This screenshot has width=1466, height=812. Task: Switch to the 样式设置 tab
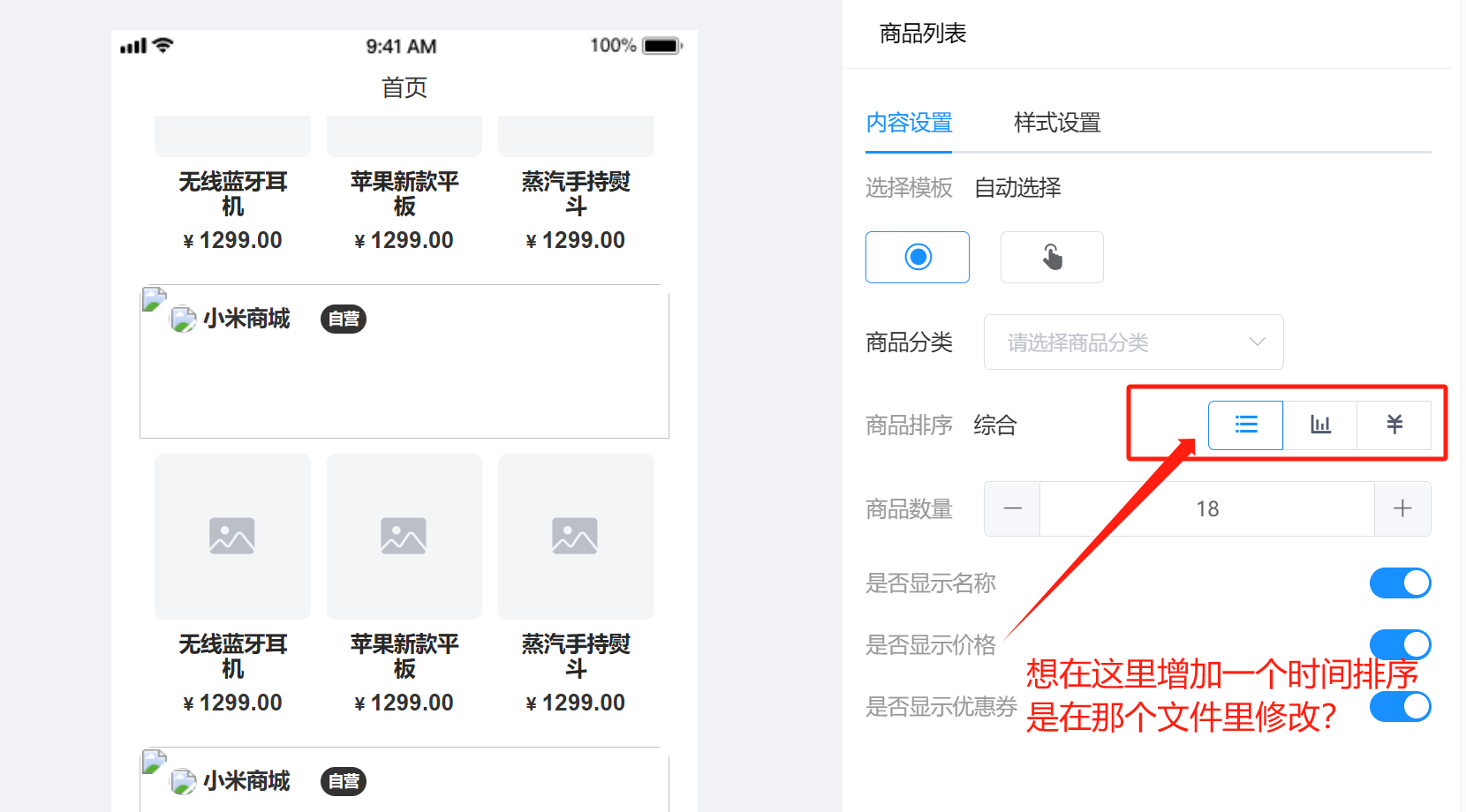pos(1057,123)
